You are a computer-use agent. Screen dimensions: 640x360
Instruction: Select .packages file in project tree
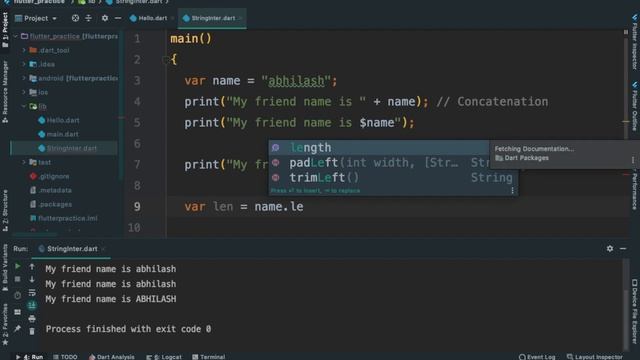(55, 204)
